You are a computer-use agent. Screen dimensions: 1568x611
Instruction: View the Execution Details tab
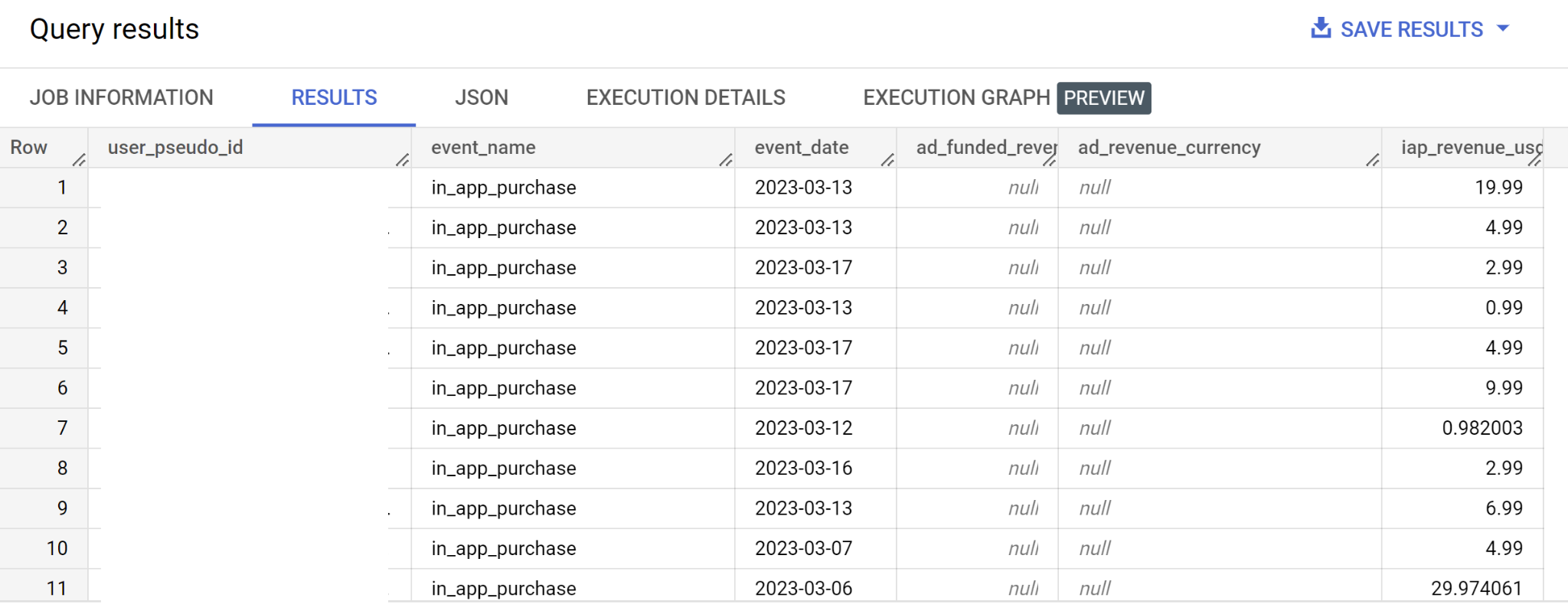pyautogui.click(x=685, y=97)
